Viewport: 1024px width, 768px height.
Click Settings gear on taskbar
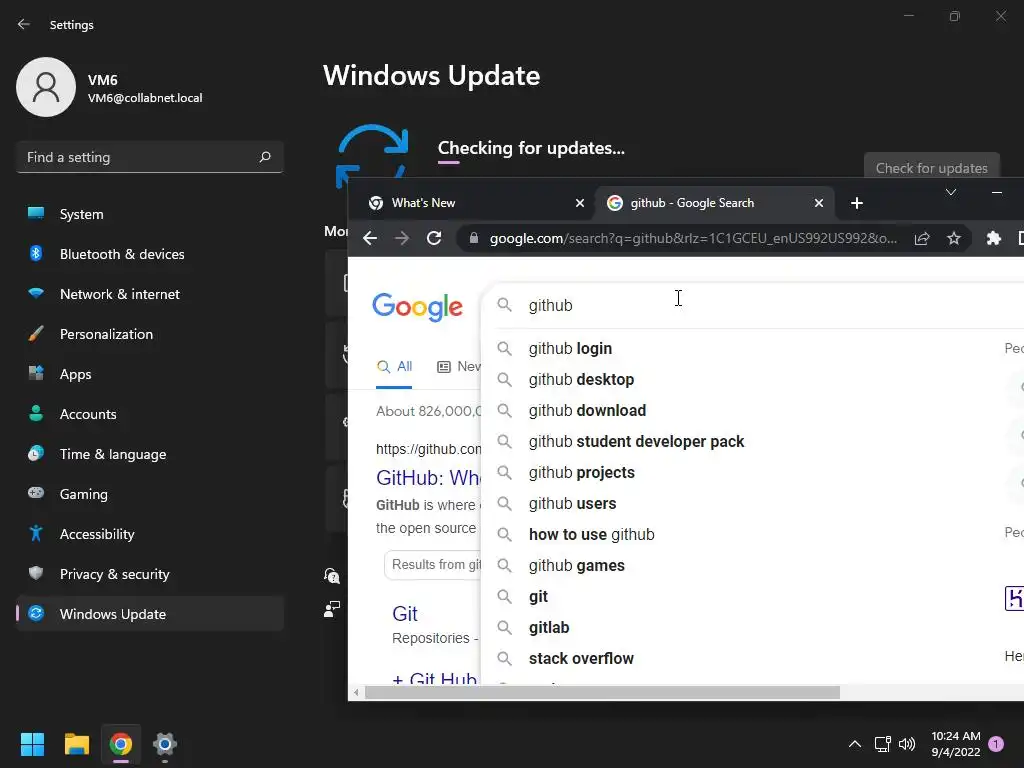[x=165, y=744]
